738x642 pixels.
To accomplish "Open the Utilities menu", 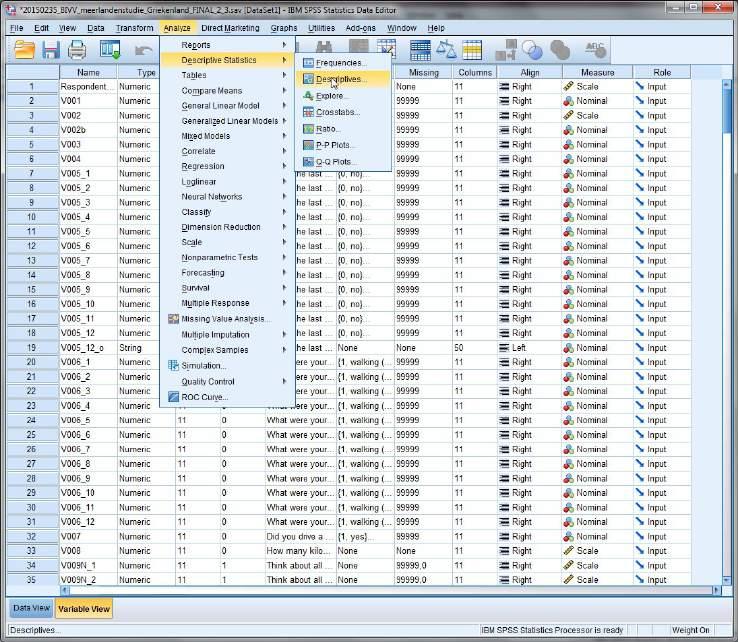I will [321, 28].
